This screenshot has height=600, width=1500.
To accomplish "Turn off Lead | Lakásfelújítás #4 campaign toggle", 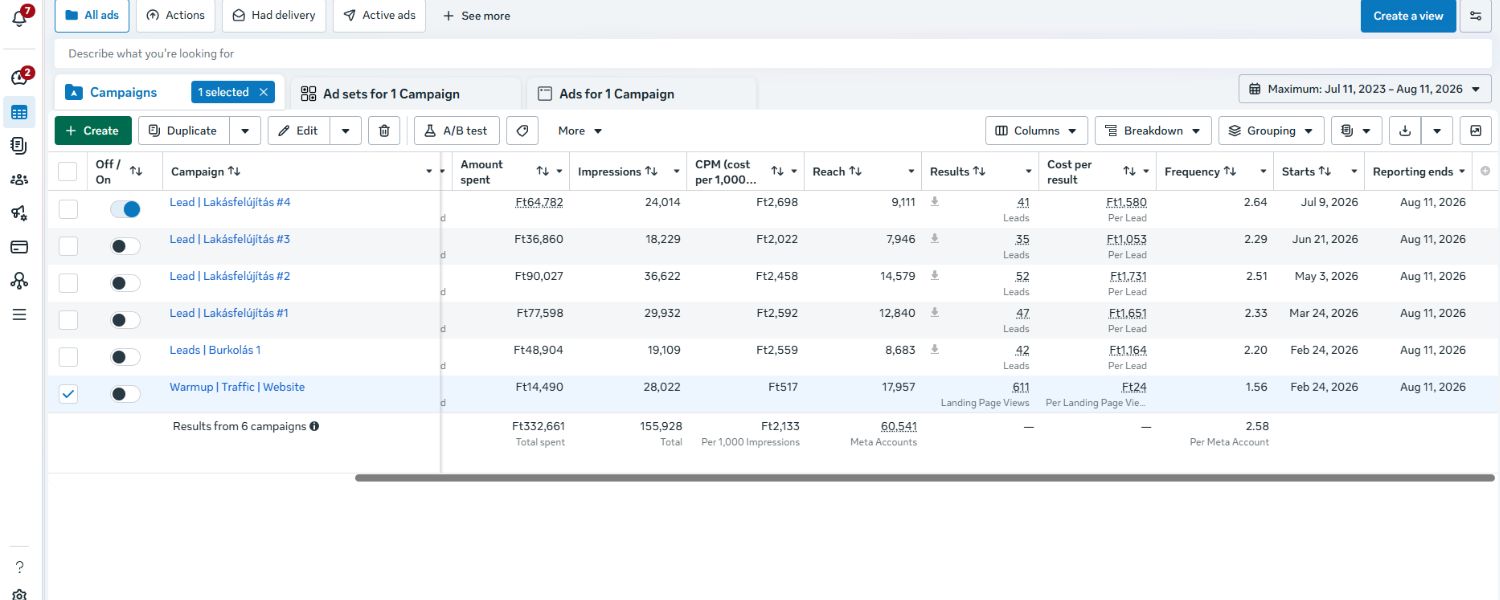I will 125,209.
